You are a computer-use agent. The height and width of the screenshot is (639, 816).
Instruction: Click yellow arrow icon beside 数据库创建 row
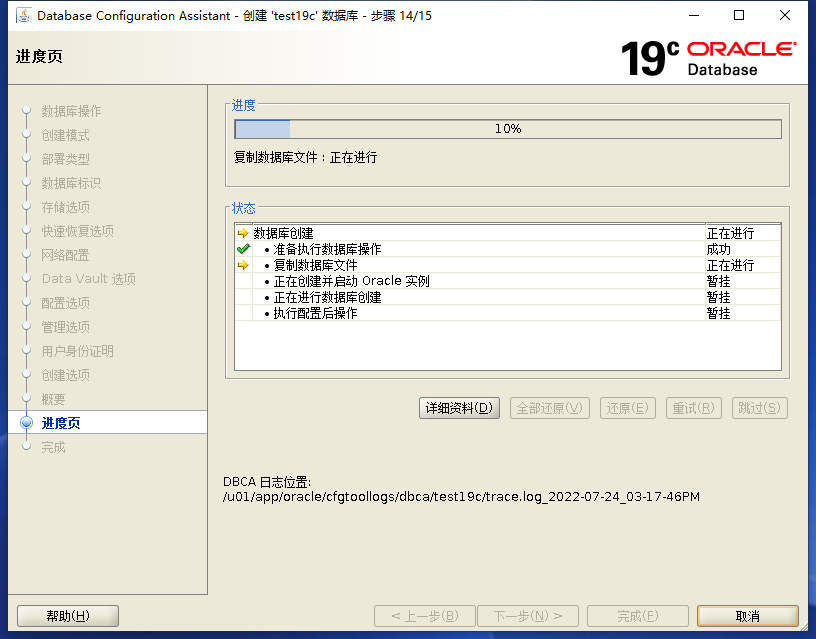coord(243,233)
